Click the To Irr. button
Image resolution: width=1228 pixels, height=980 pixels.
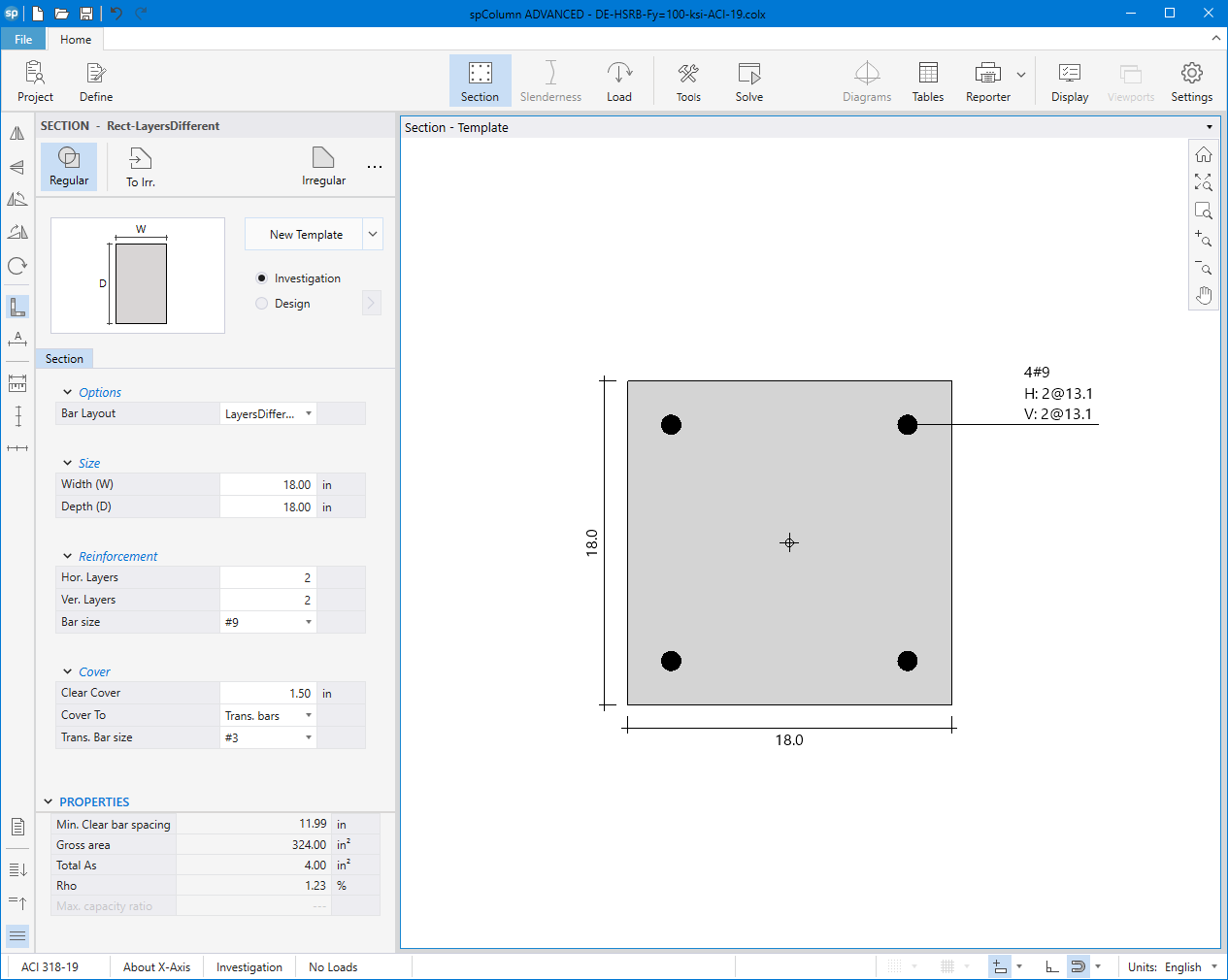140,167
